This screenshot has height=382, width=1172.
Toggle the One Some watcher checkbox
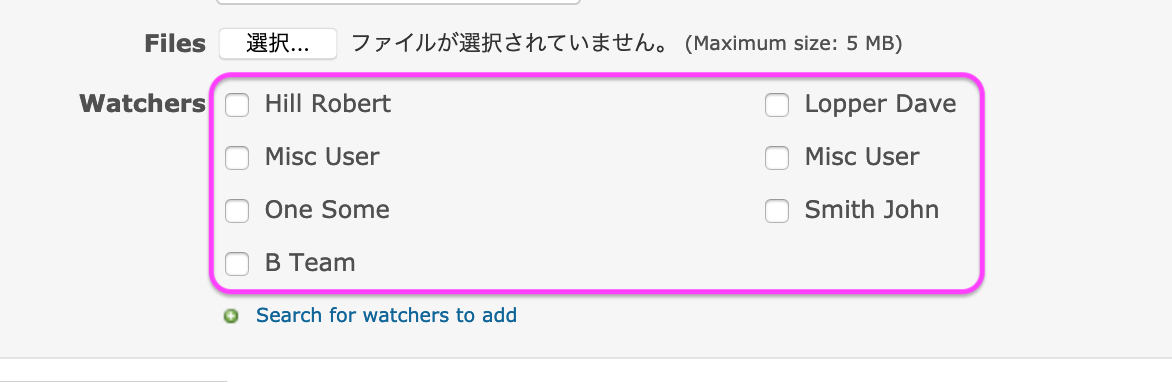point(237,211)
